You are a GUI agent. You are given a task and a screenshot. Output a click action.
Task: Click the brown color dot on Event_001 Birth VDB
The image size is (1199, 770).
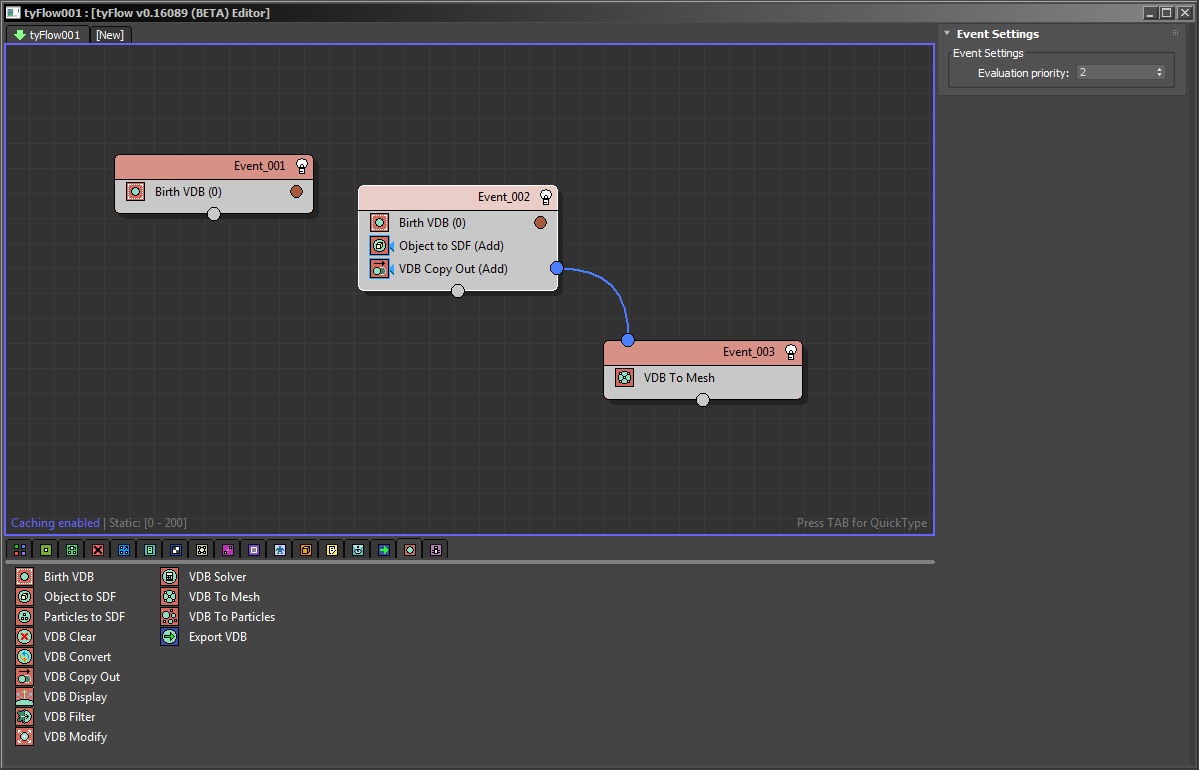click(296, 192)
